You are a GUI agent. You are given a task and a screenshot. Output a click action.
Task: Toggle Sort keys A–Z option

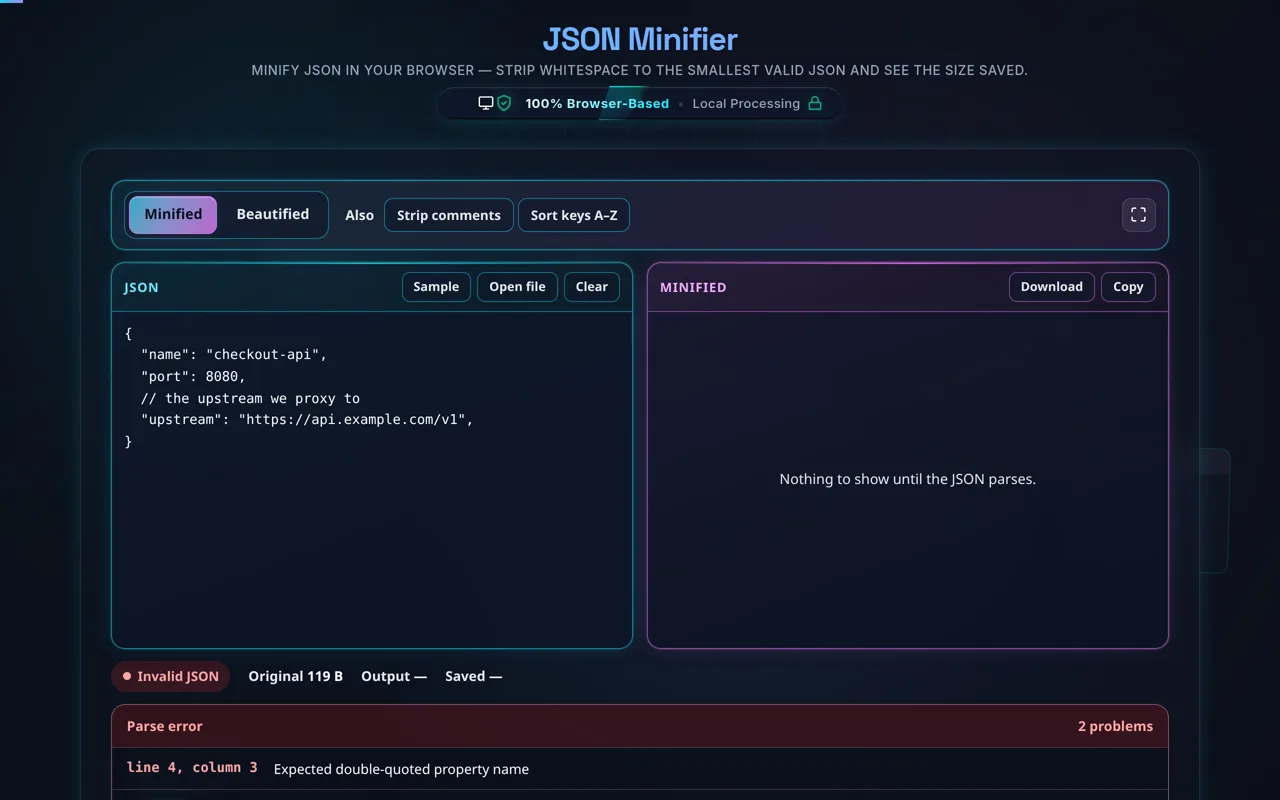(574, 215)
